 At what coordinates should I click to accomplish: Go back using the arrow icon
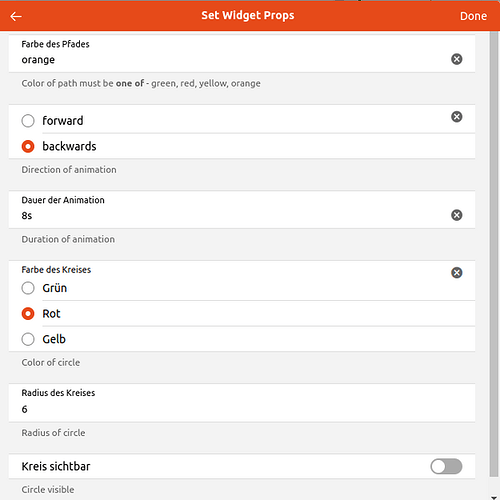pos(16,16)
